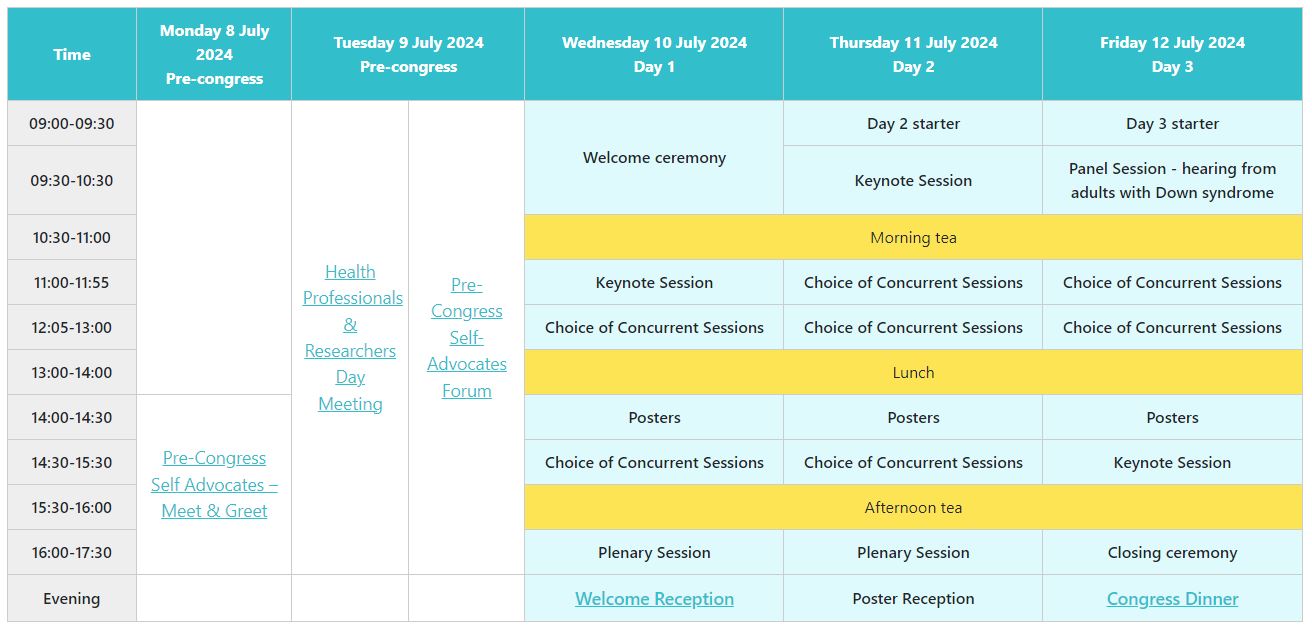The height and width of the screenshot is (631, 1312).
Task: Click Pre-Congress Self Advocates Meet & Greet link
Action: click(214, 484)
